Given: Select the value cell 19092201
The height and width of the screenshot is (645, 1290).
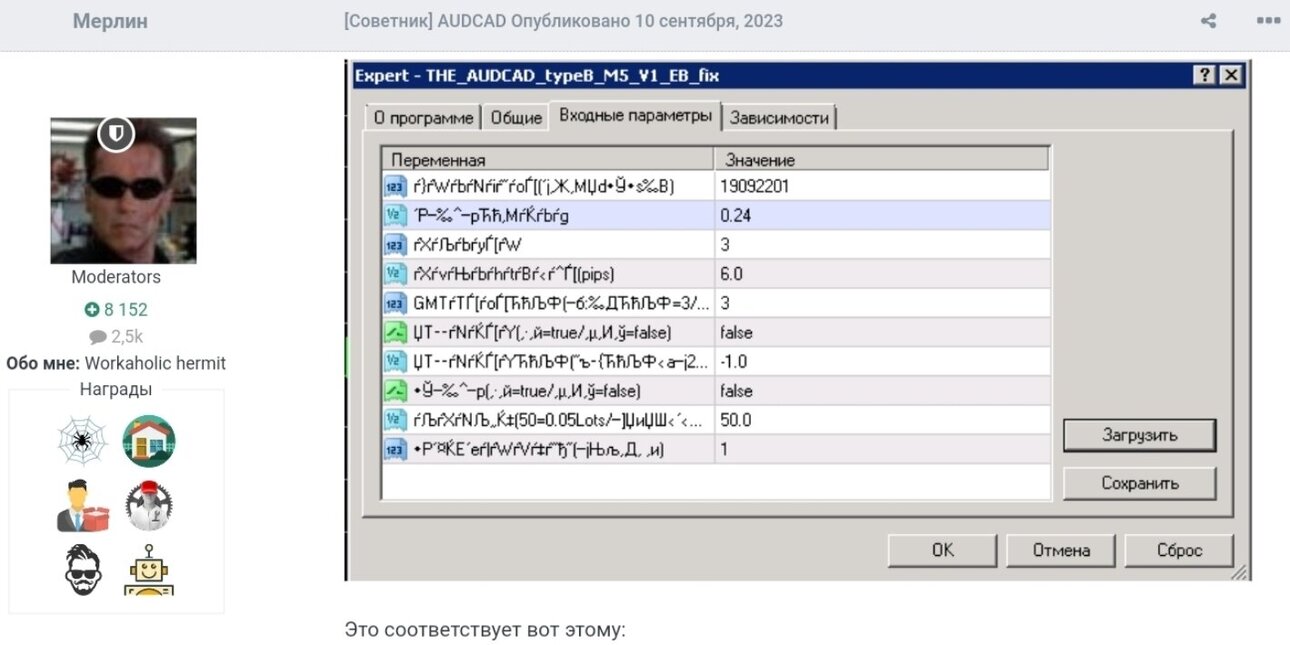Looking at the screenshot, I should [882, 186].
